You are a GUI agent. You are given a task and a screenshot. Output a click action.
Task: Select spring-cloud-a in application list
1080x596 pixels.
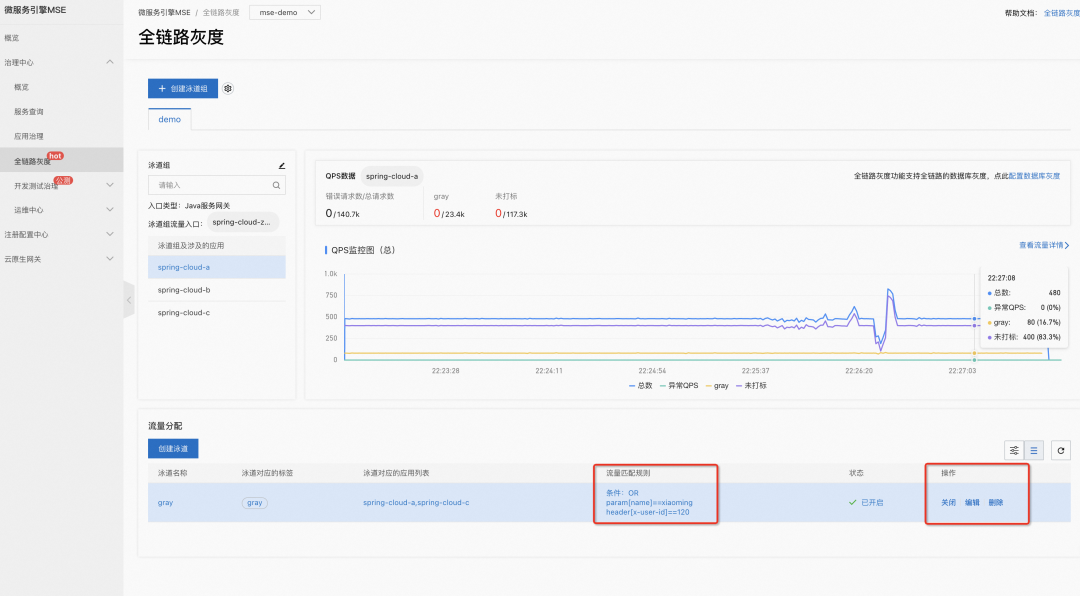[x=217, y=267]
